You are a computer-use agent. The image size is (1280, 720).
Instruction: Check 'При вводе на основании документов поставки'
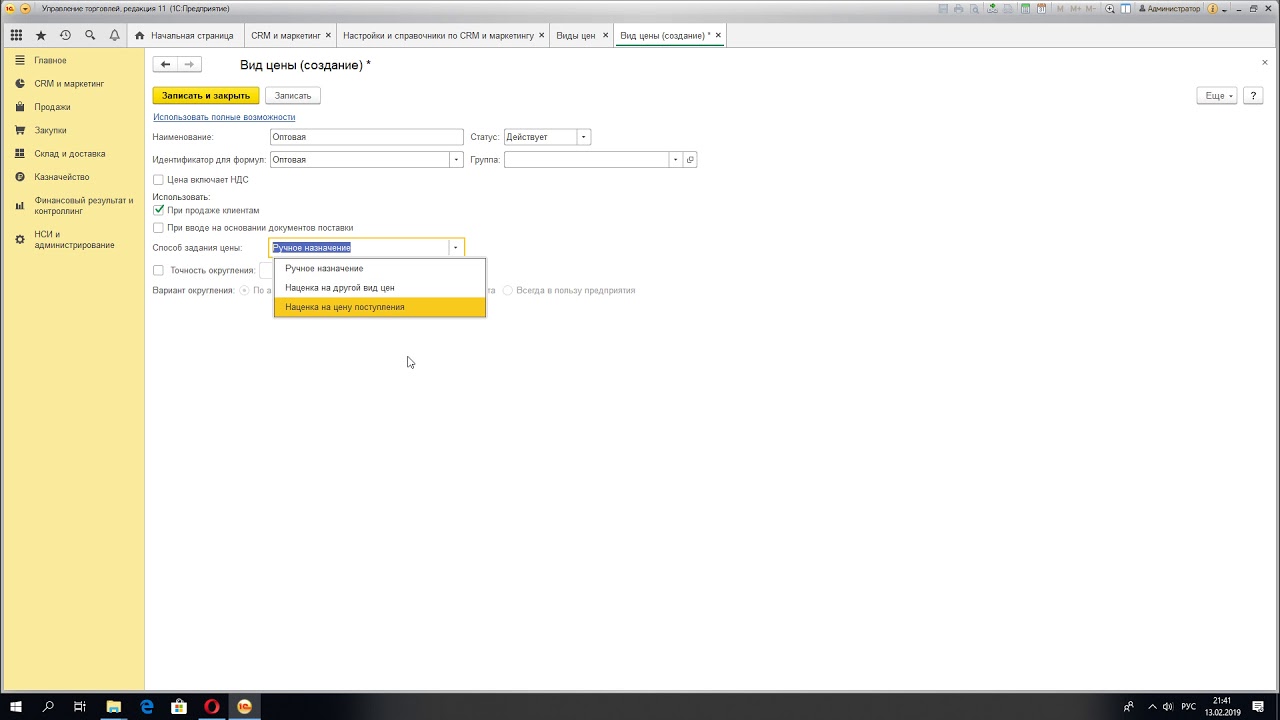point(158,228)
